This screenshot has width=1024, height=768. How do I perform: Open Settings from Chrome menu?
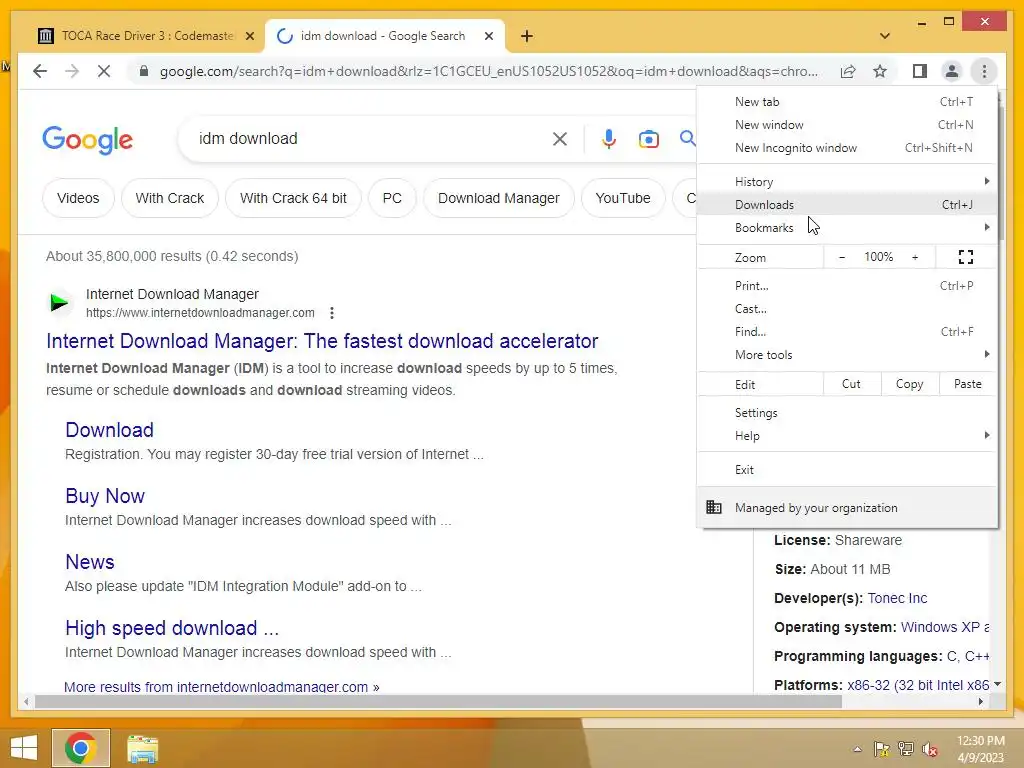pos(848,413)
